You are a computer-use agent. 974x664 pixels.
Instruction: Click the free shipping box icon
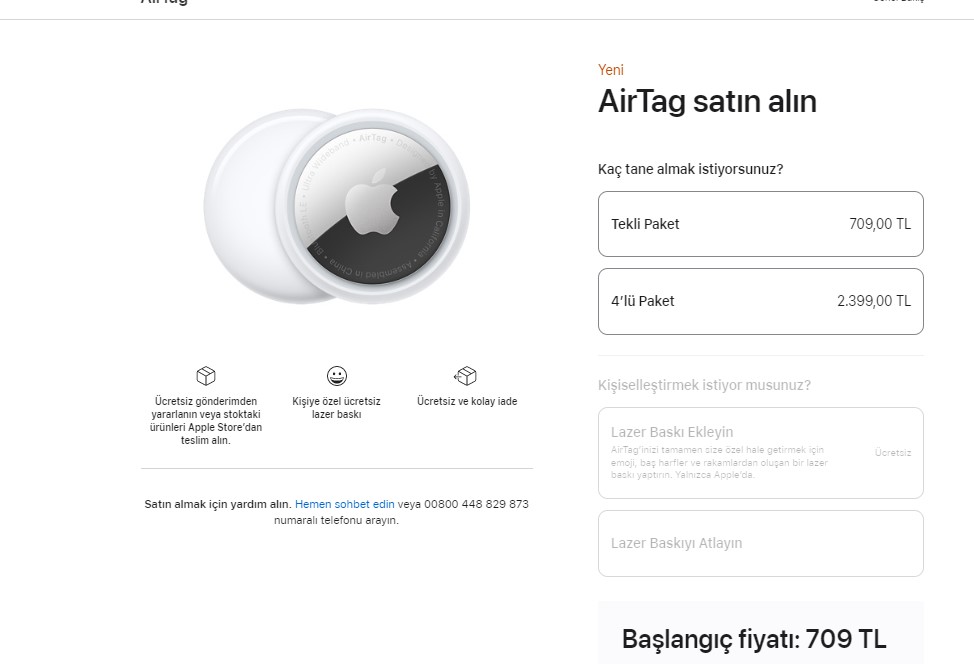(x=206, y=376)
